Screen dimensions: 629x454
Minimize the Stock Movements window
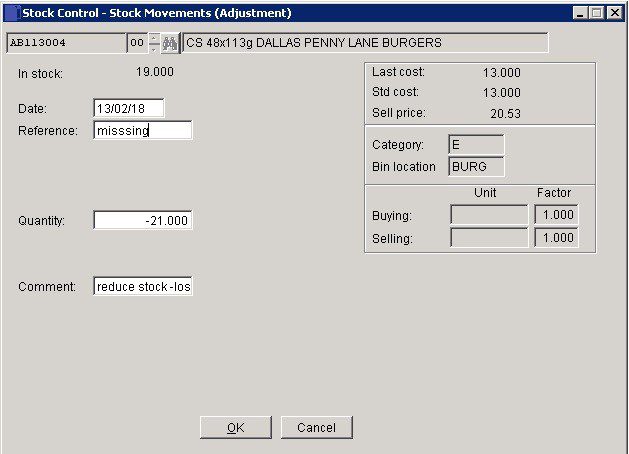point(580,13)
